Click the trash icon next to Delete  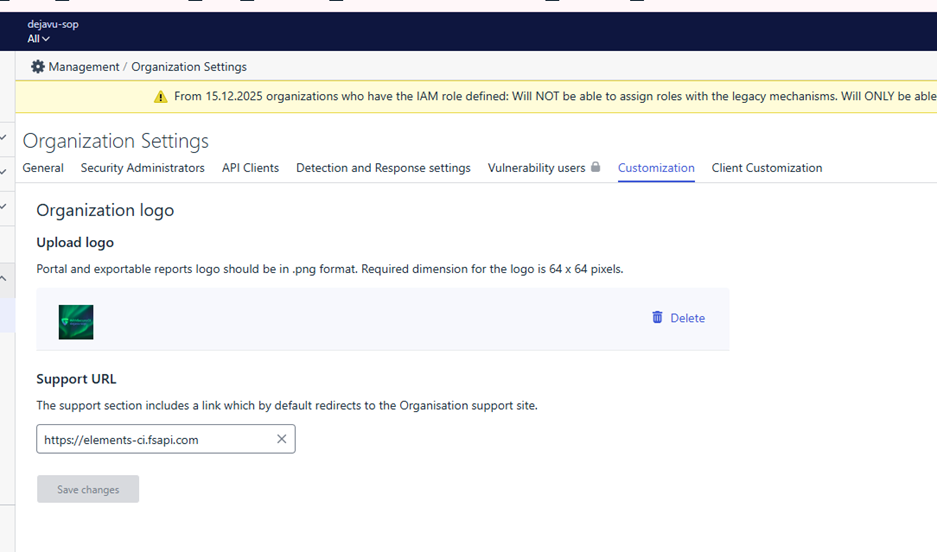[657, 317]
